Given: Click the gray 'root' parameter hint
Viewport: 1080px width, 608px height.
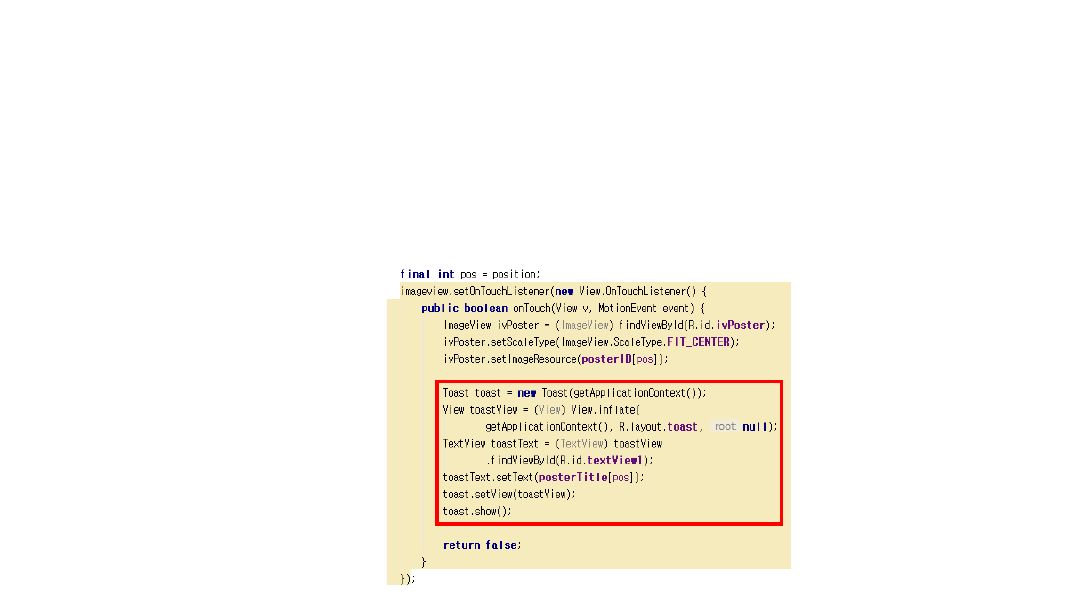Looking at the screenshot, I should pos(725,427).
